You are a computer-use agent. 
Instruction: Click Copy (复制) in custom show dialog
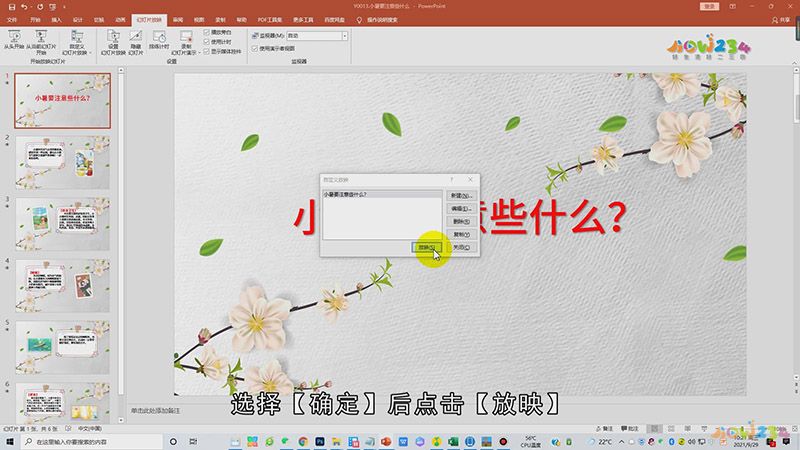click(x=461, y=235)
